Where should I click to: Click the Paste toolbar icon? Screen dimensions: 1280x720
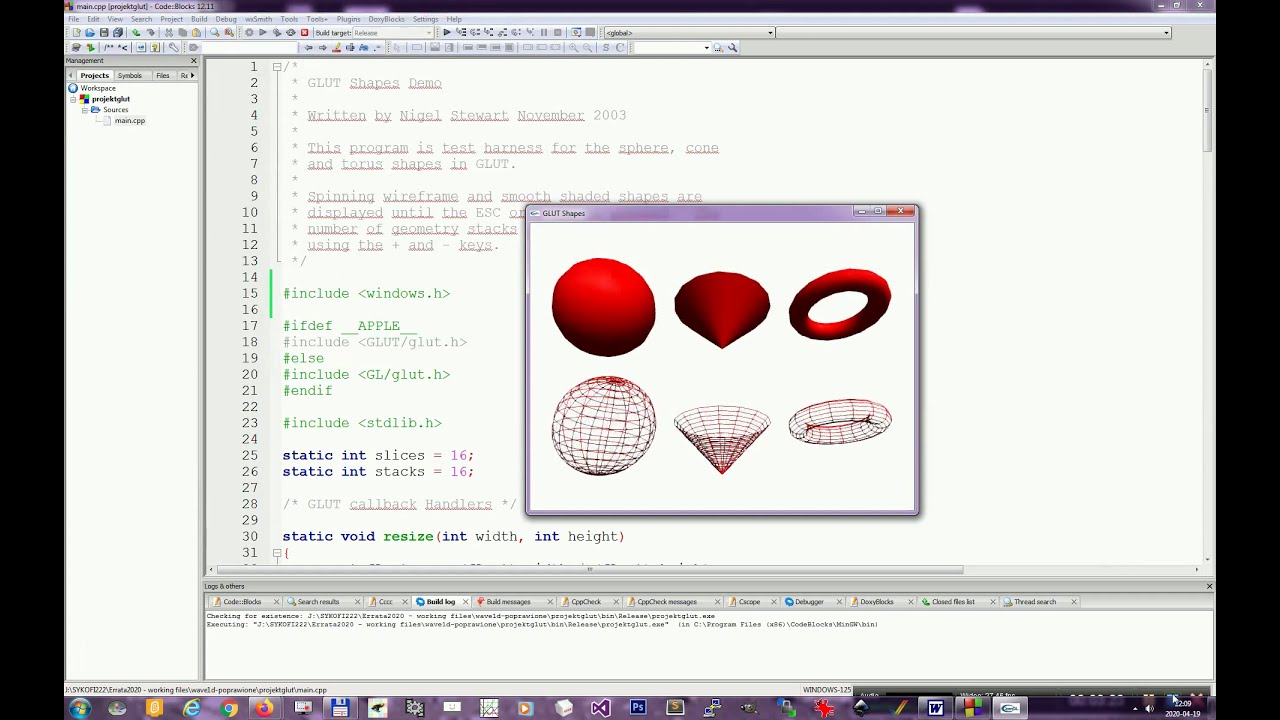click(196, 32)
